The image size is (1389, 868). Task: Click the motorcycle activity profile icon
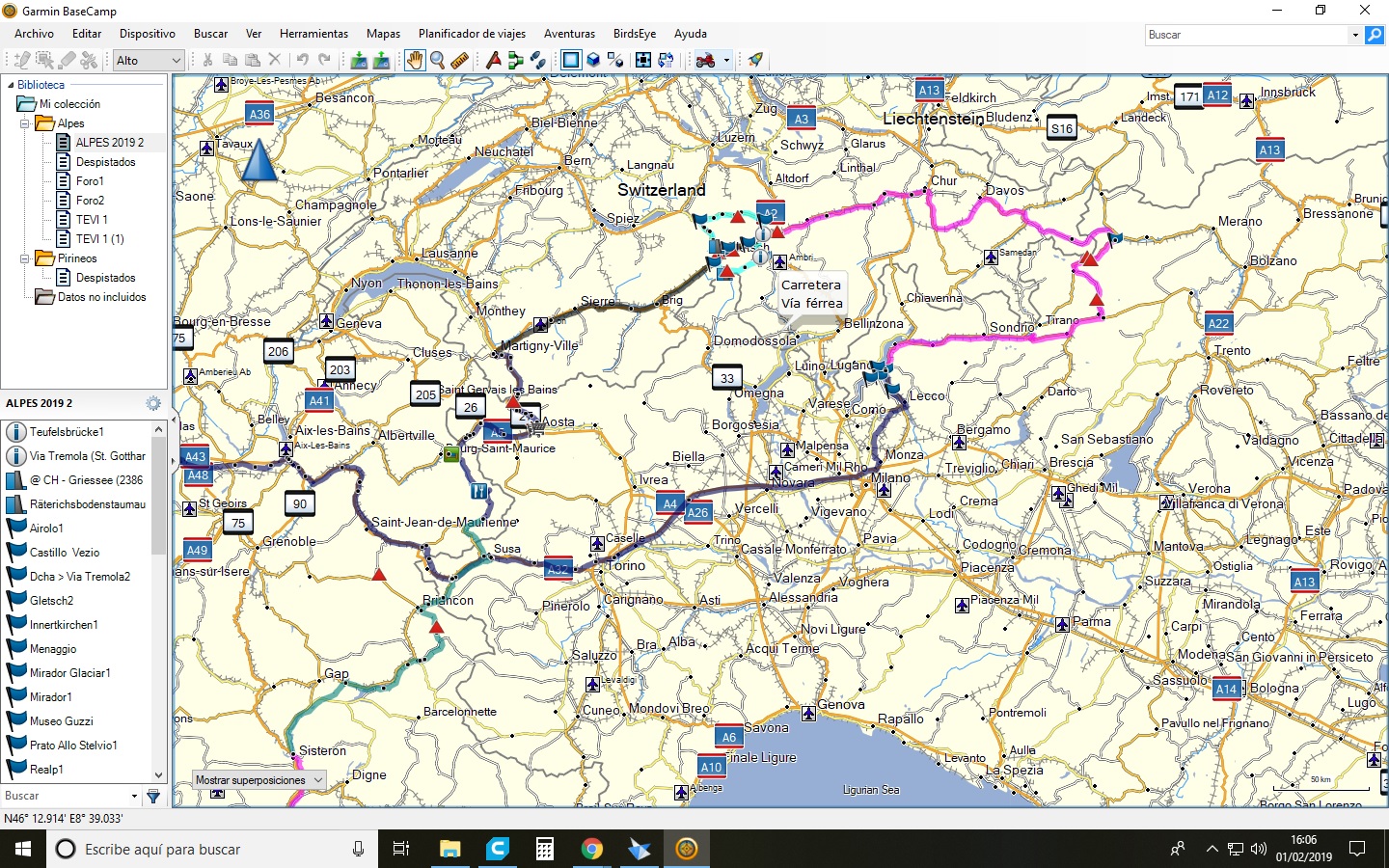[x=706, y=60]
